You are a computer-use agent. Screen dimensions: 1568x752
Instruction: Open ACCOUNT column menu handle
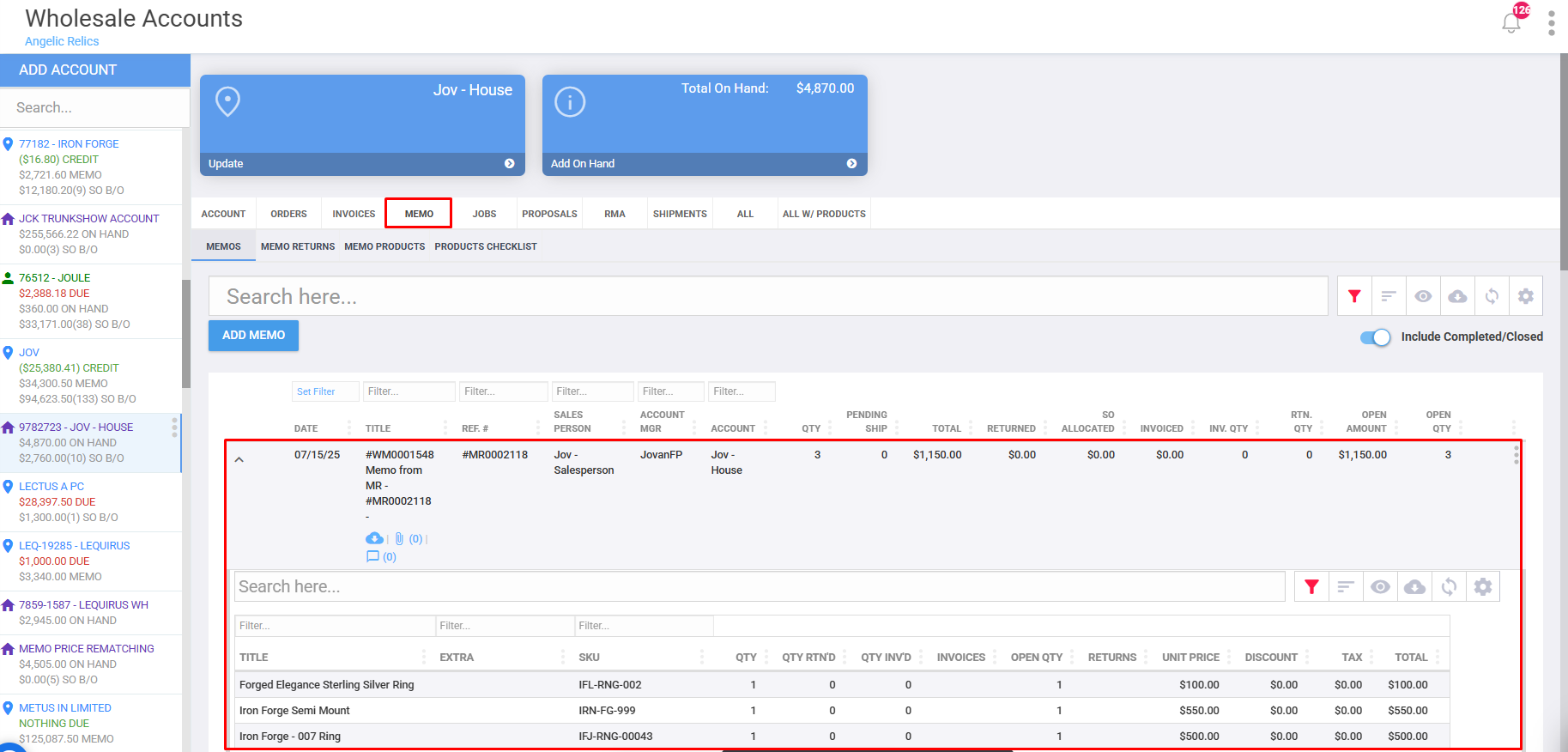[x=765, y=428]
